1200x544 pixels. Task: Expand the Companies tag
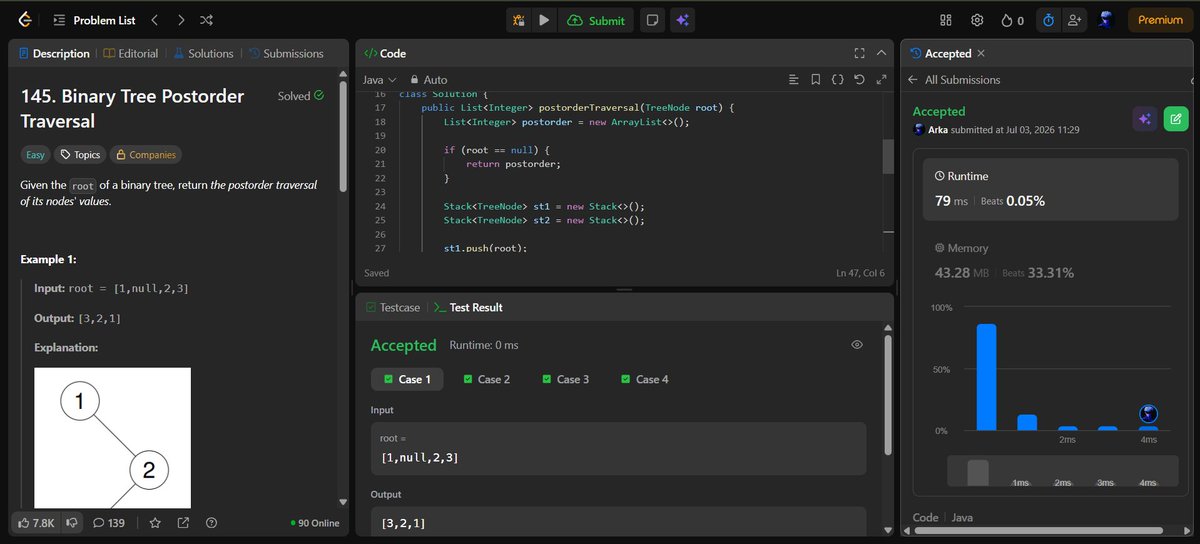[145, 155]
